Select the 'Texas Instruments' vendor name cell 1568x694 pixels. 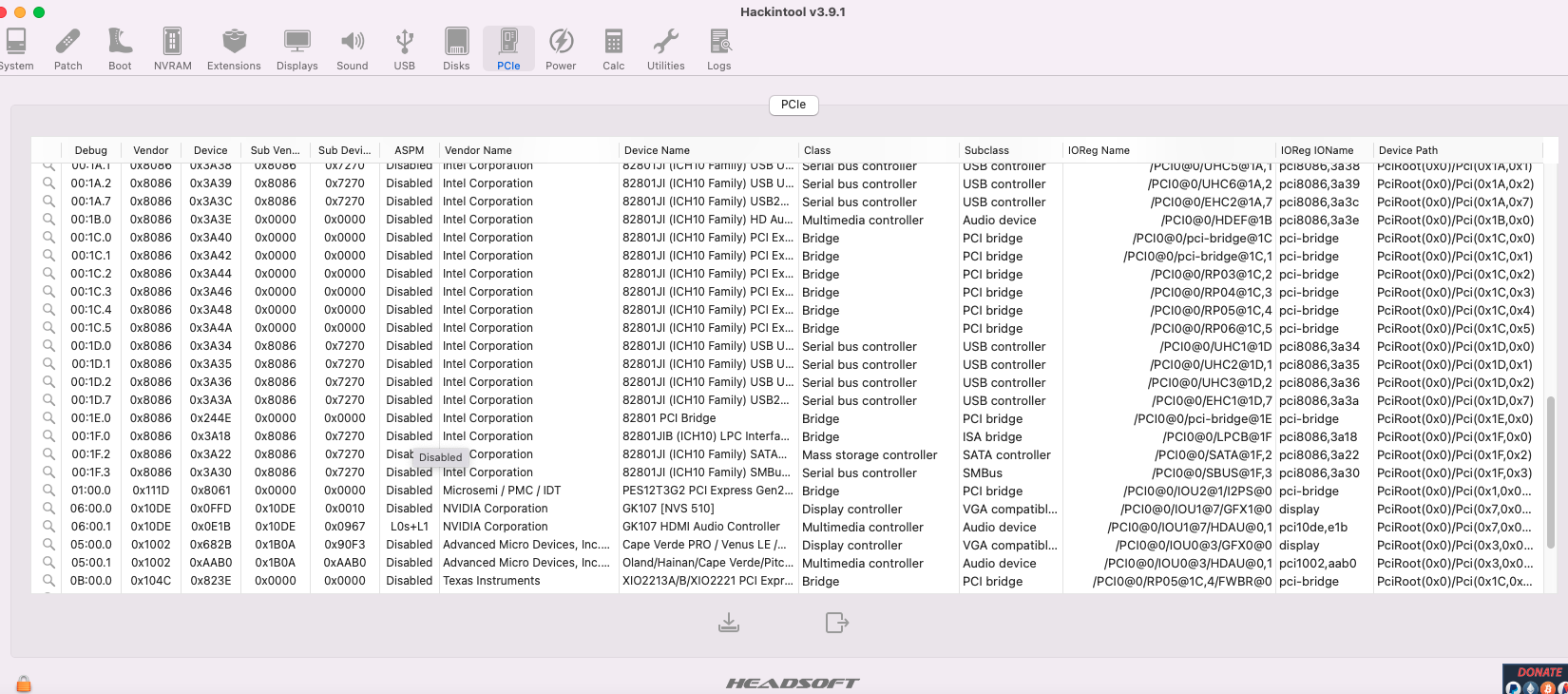pyautogui.click(x=491, y=581)
